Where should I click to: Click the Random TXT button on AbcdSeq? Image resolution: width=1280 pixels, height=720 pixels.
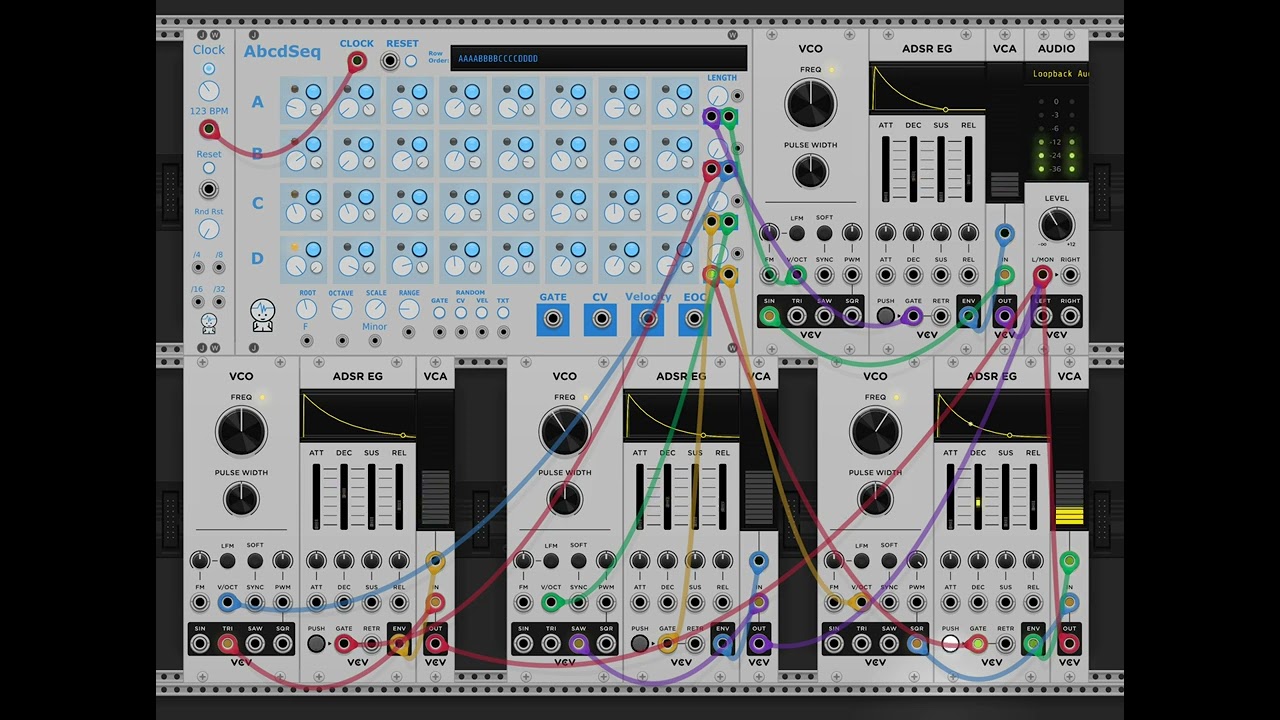(x=503, y=313)
